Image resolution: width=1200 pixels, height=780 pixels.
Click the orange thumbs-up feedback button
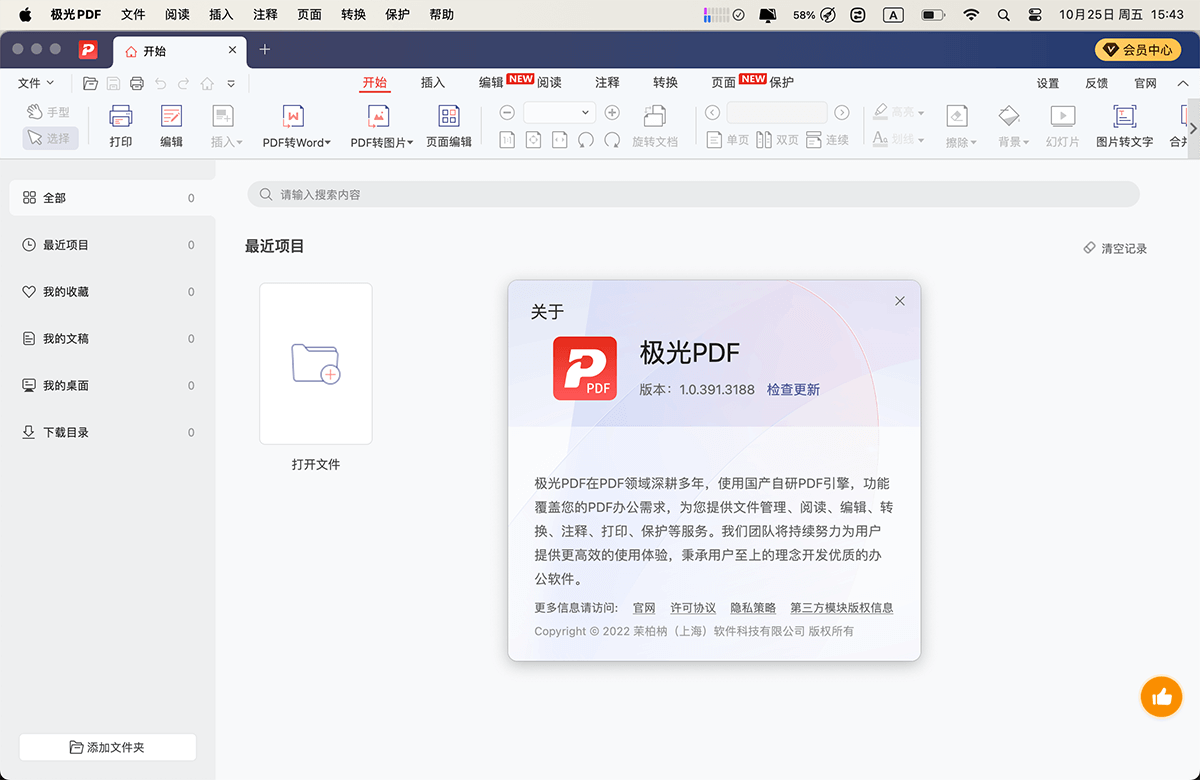(1162, 697)
